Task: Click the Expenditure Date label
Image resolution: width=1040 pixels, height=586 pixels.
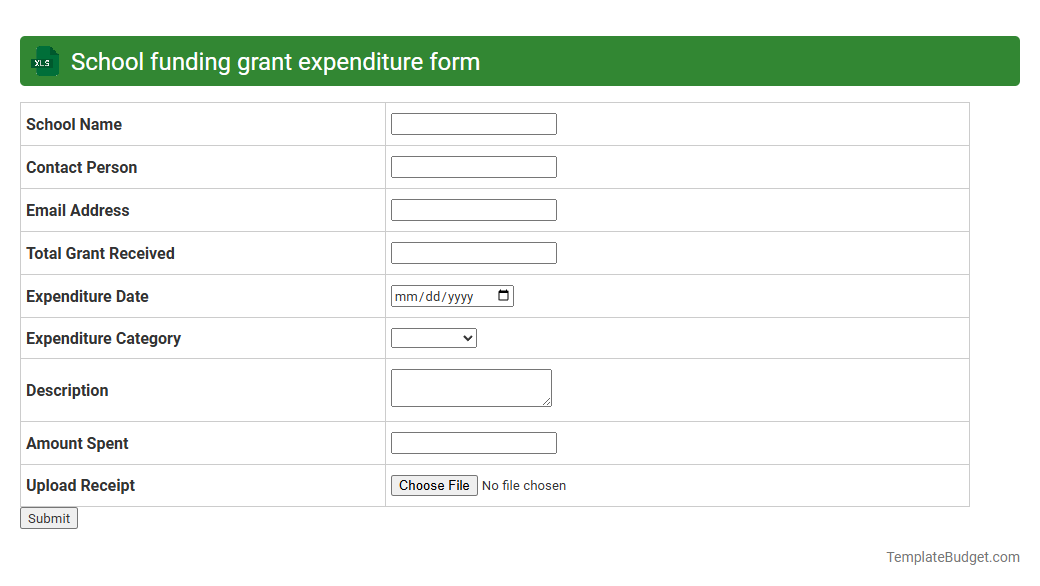Action: pos(87,296)
